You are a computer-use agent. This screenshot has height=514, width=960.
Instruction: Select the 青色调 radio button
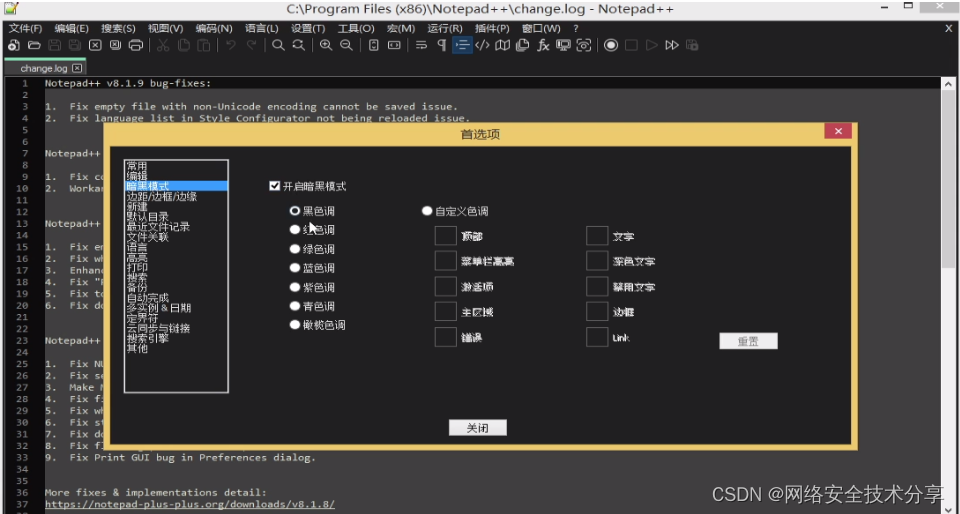[295, 307]
